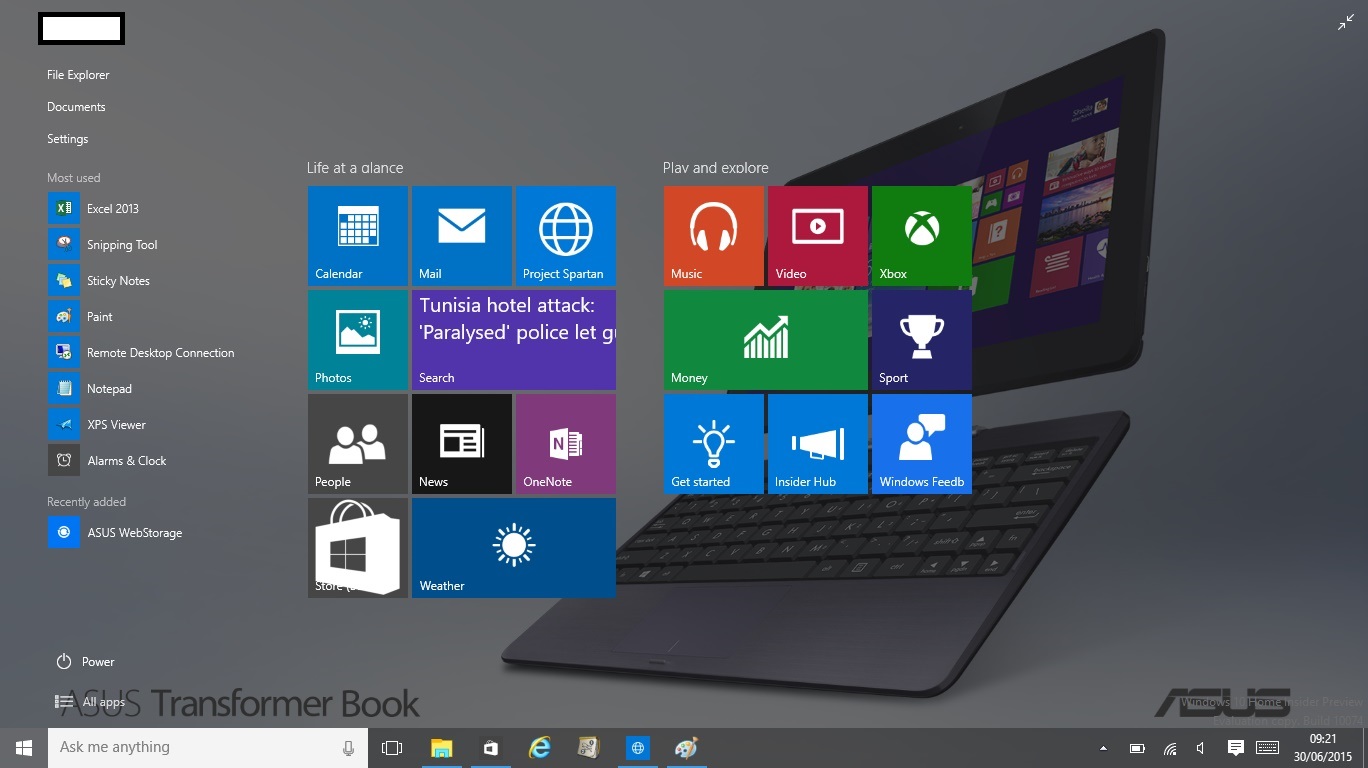
Task: Open the touch keyboard icon
Action: tap(1267, 748)
